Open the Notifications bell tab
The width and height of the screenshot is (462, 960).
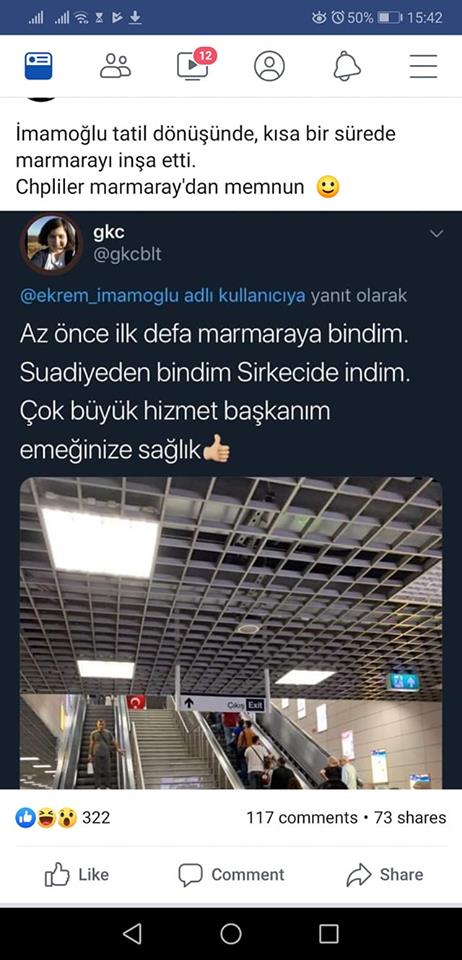[x=347, y=66]
